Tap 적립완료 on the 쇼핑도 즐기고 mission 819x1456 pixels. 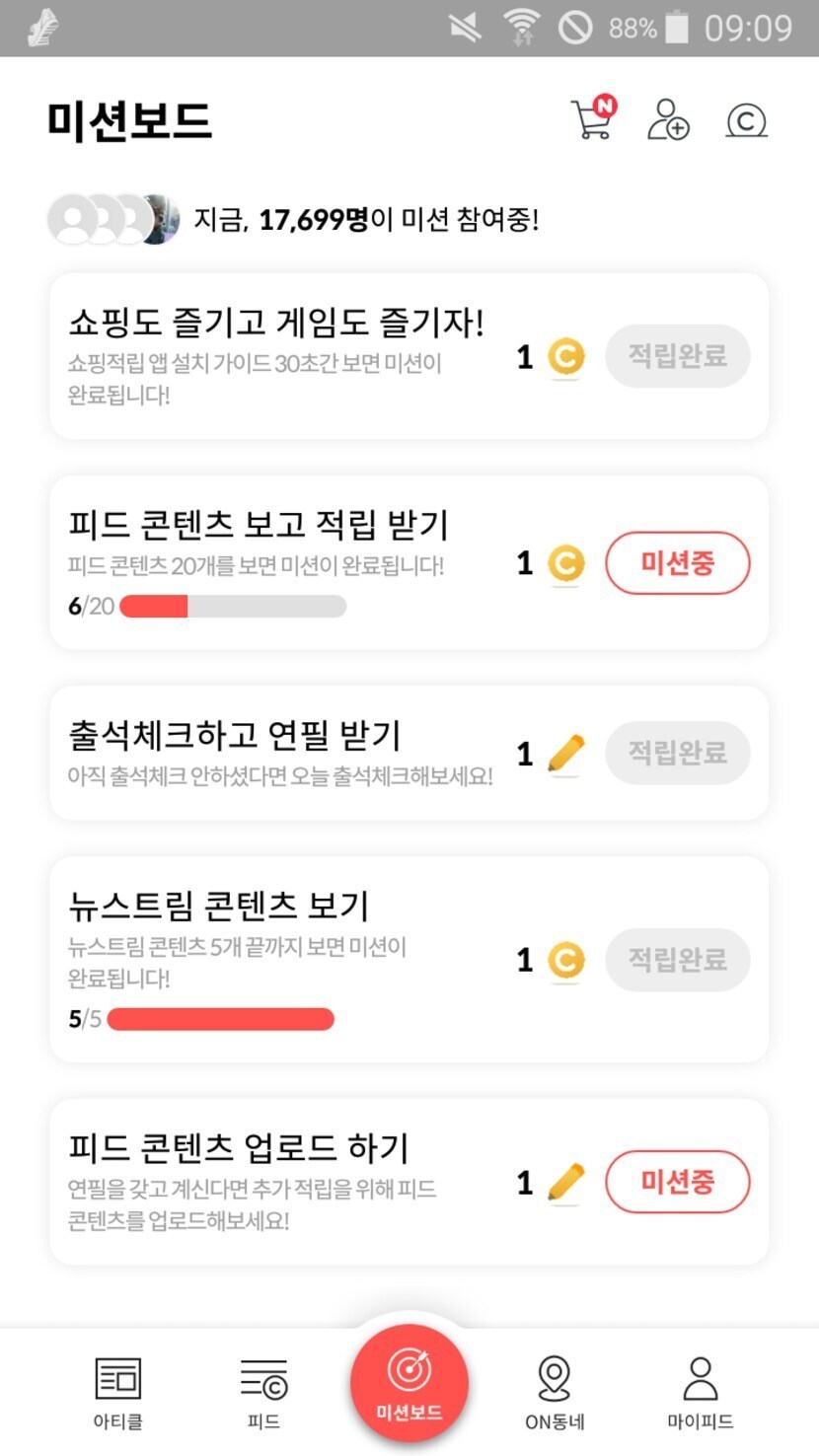point(677,356)
